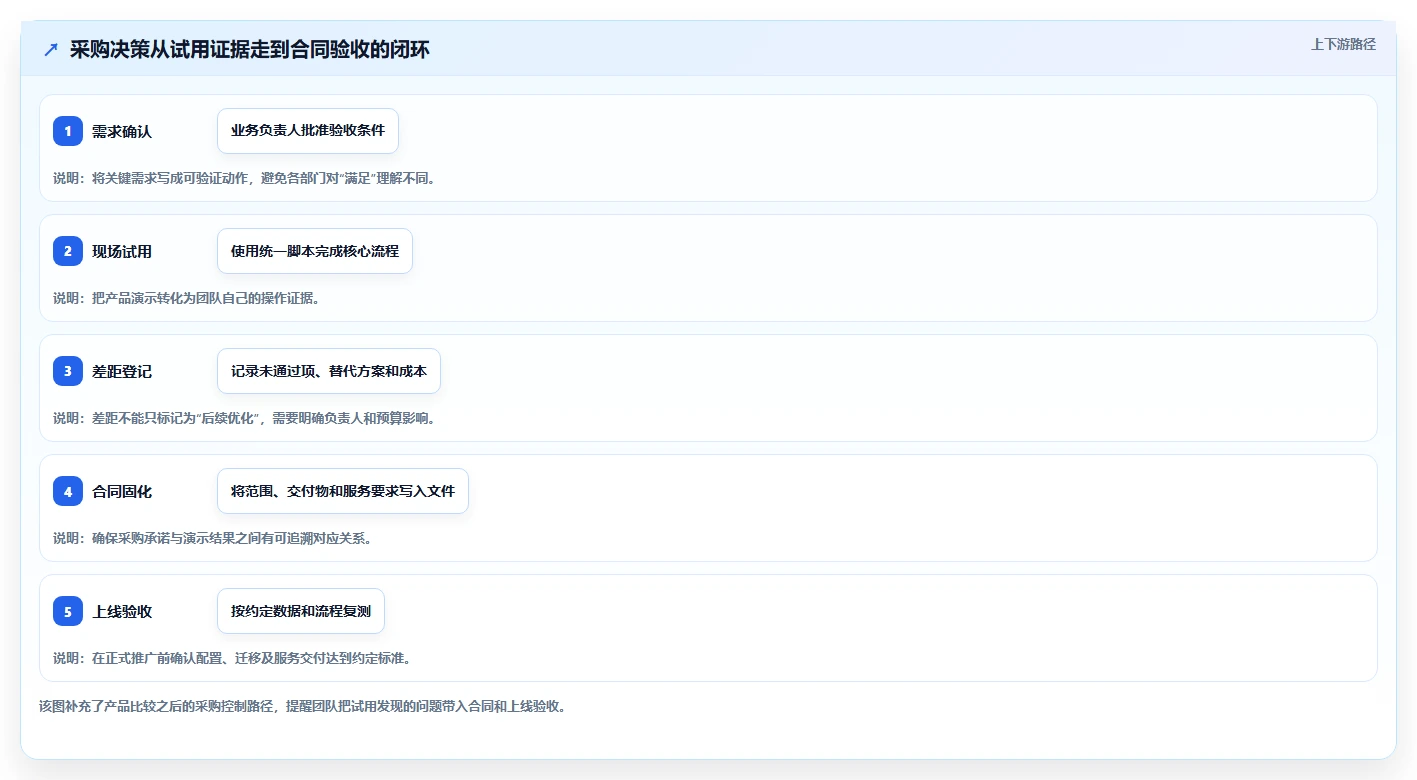This screenshot has width=1417, height=780.
Task: Select the 需求确认 step label
Action: [122, 131]
